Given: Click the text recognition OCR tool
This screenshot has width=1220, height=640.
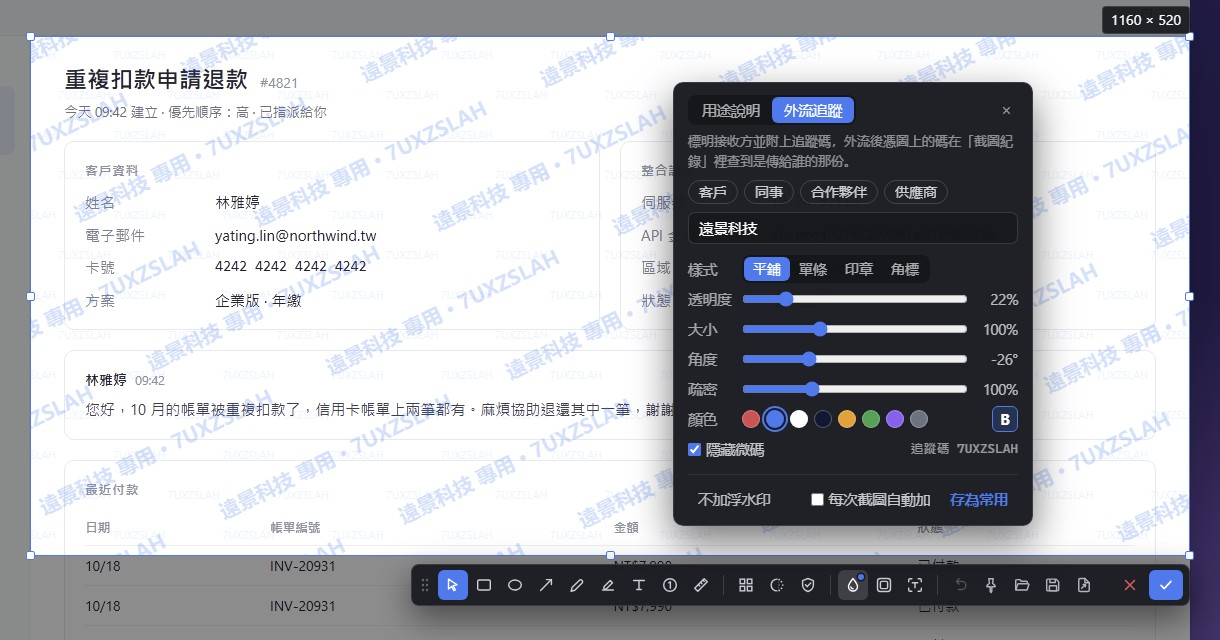Looking at the screenshot, I should [915, 585].
